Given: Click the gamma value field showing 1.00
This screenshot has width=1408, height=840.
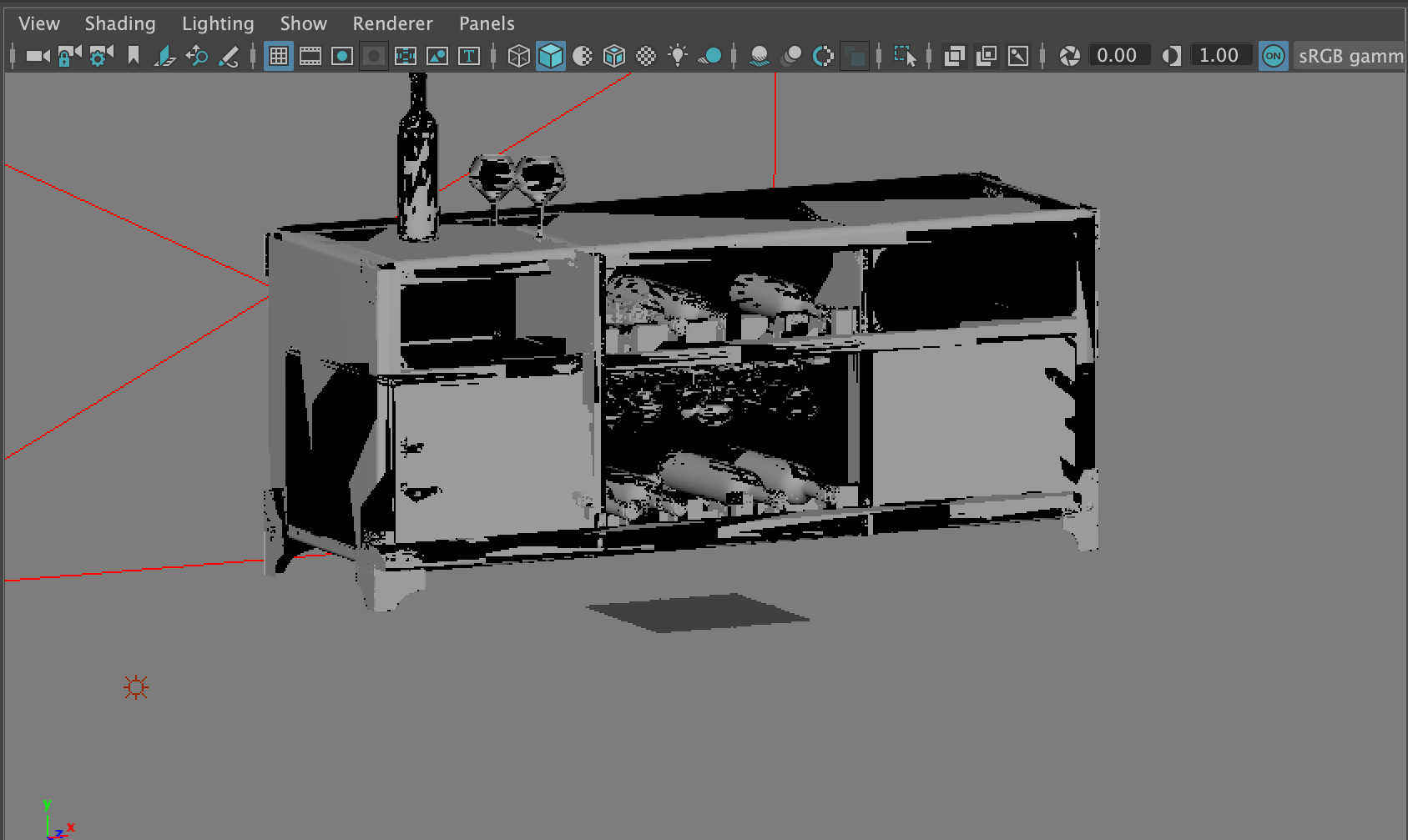Looking at the screenshot, I should (x=1221, y=55).
